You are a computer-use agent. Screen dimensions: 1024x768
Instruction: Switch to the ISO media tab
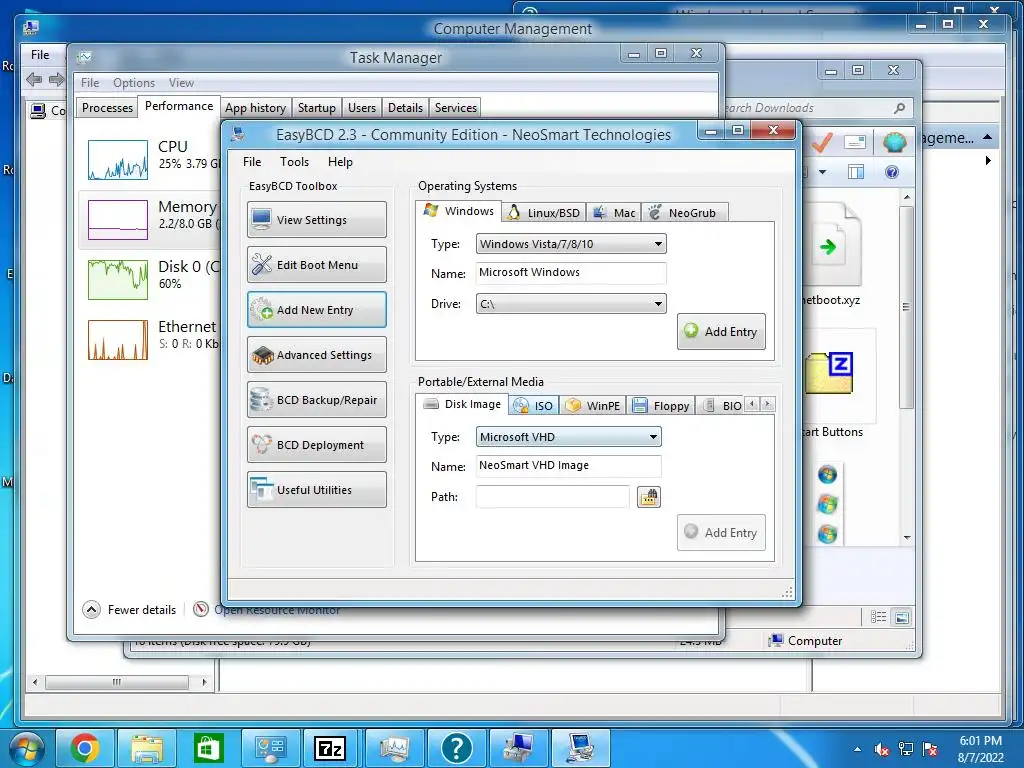click(534, 406)
